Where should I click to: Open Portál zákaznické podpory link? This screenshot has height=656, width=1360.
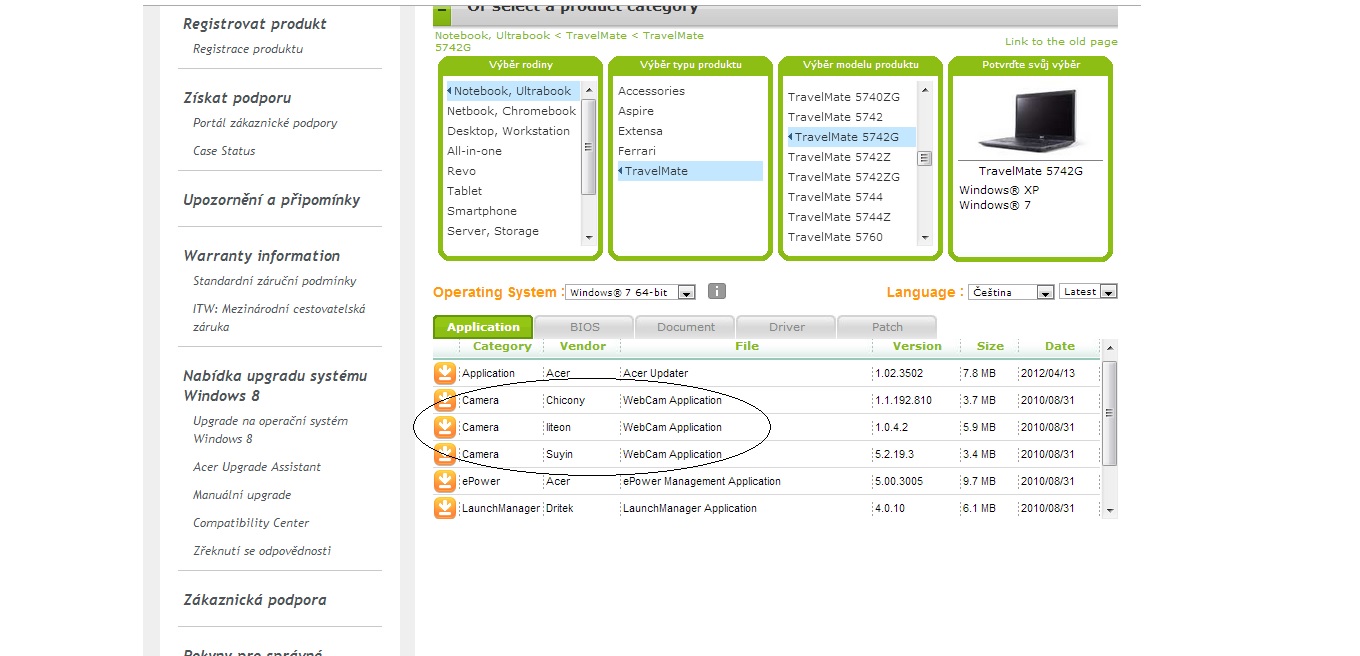coord(265,123)
